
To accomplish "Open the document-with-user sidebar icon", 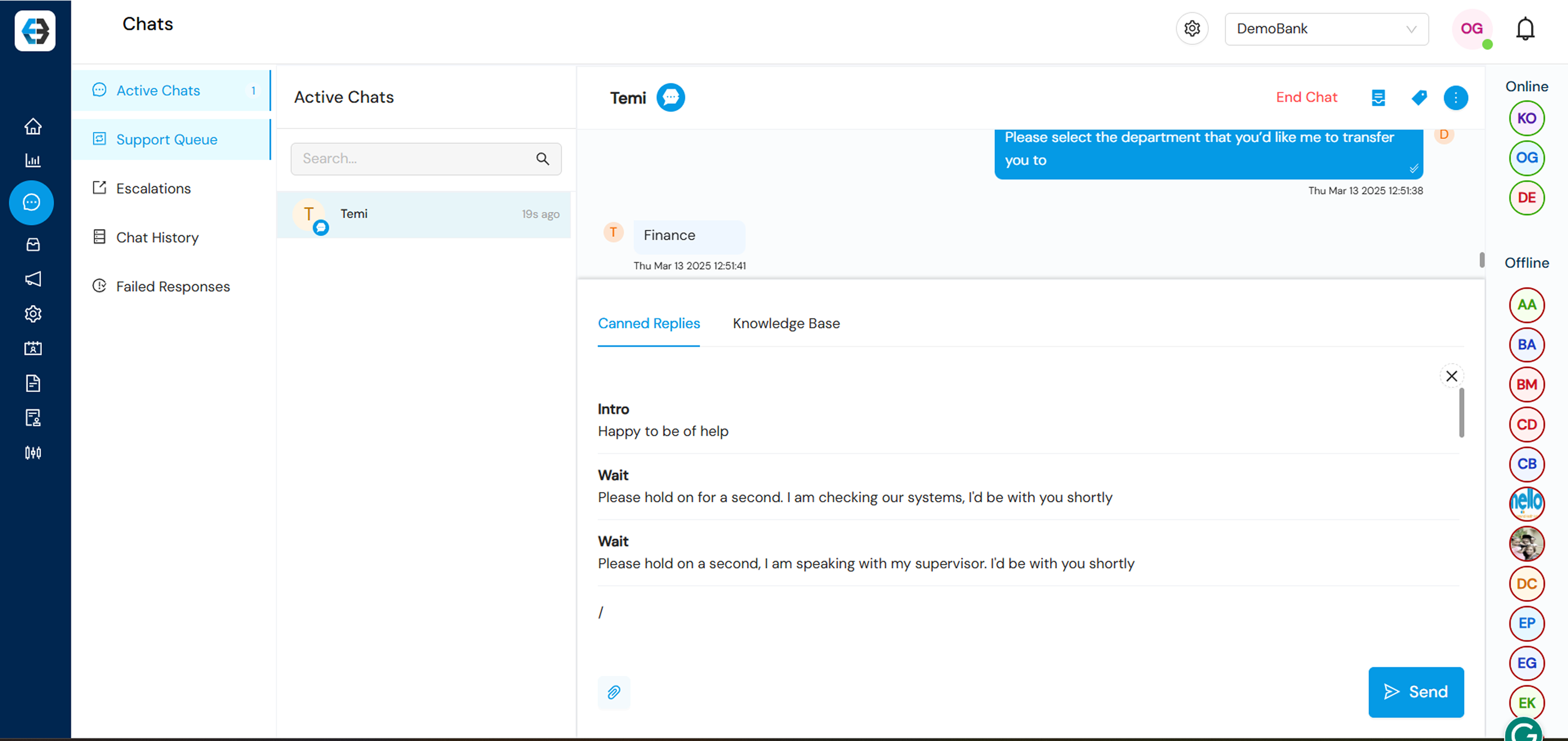I will [33, 418].
